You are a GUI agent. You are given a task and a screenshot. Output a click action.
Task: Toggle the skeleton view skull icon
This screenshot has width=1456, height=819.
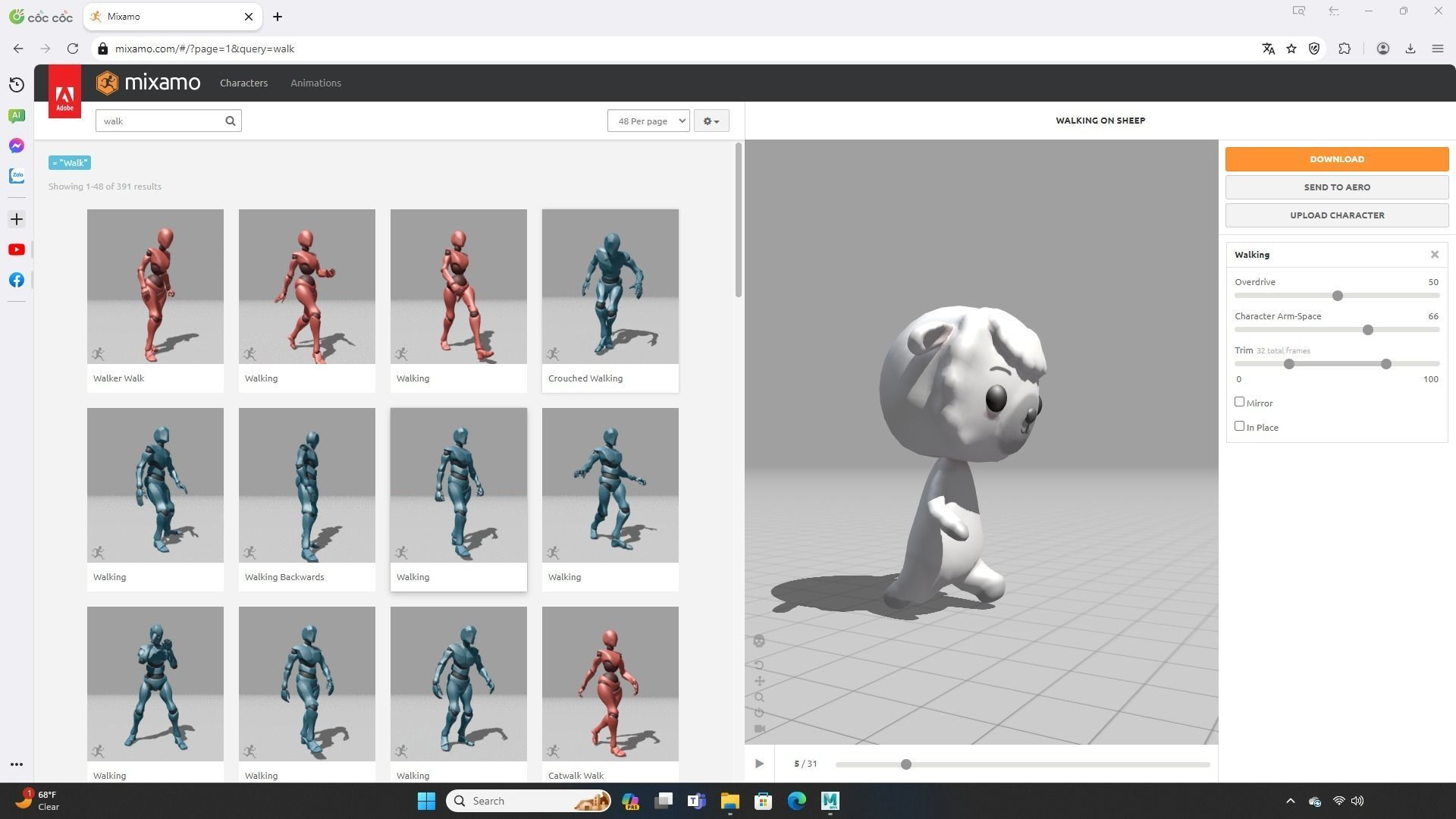pyautogui.click(x=759, y=642)
